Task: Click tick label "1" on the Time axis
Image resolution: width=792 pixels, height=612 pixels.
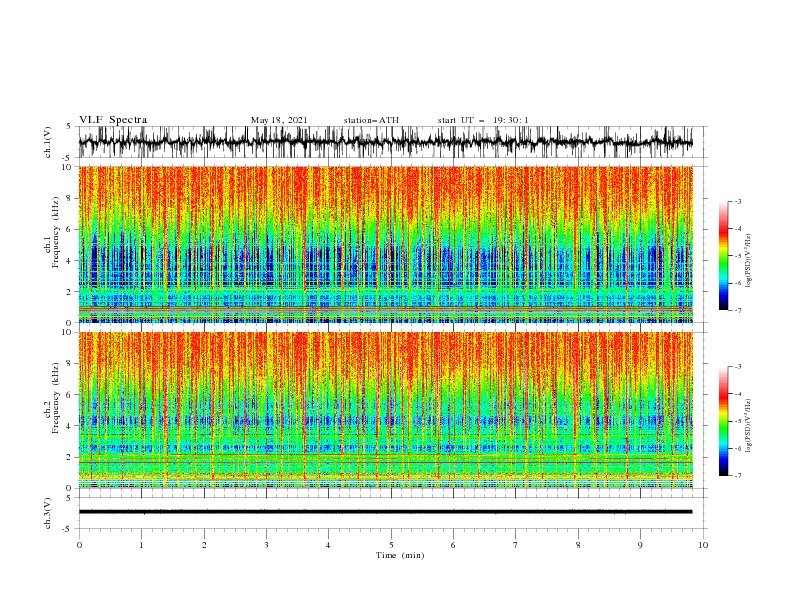Action: [141, 545]
